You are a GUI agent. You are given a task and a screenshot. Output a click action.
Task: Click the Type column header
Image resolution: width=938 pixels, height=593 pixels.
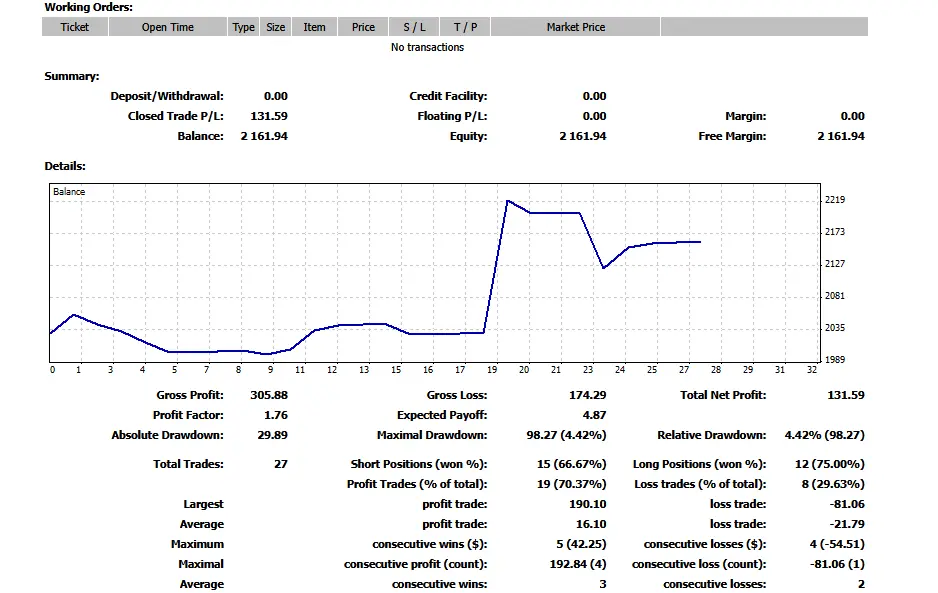pos(243,27)
